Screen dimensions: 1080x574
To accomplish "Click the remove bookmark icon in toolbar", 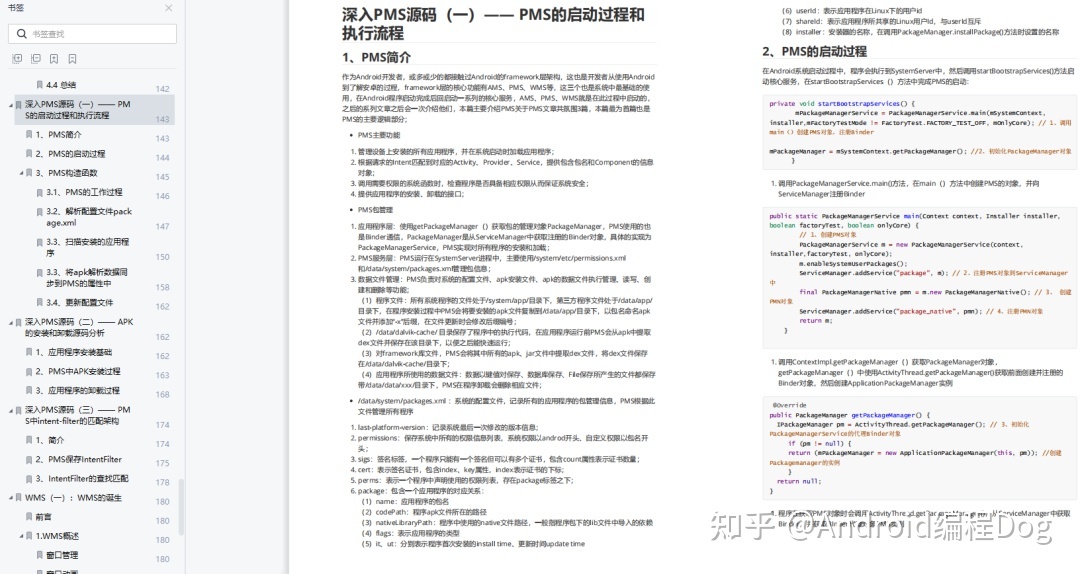I will [x=72, y=59].
